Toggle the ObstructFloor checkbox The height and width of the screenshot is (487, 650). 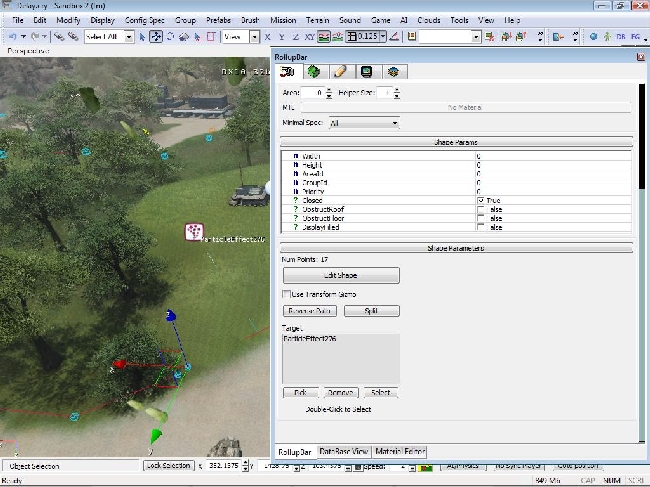(480, 218)
